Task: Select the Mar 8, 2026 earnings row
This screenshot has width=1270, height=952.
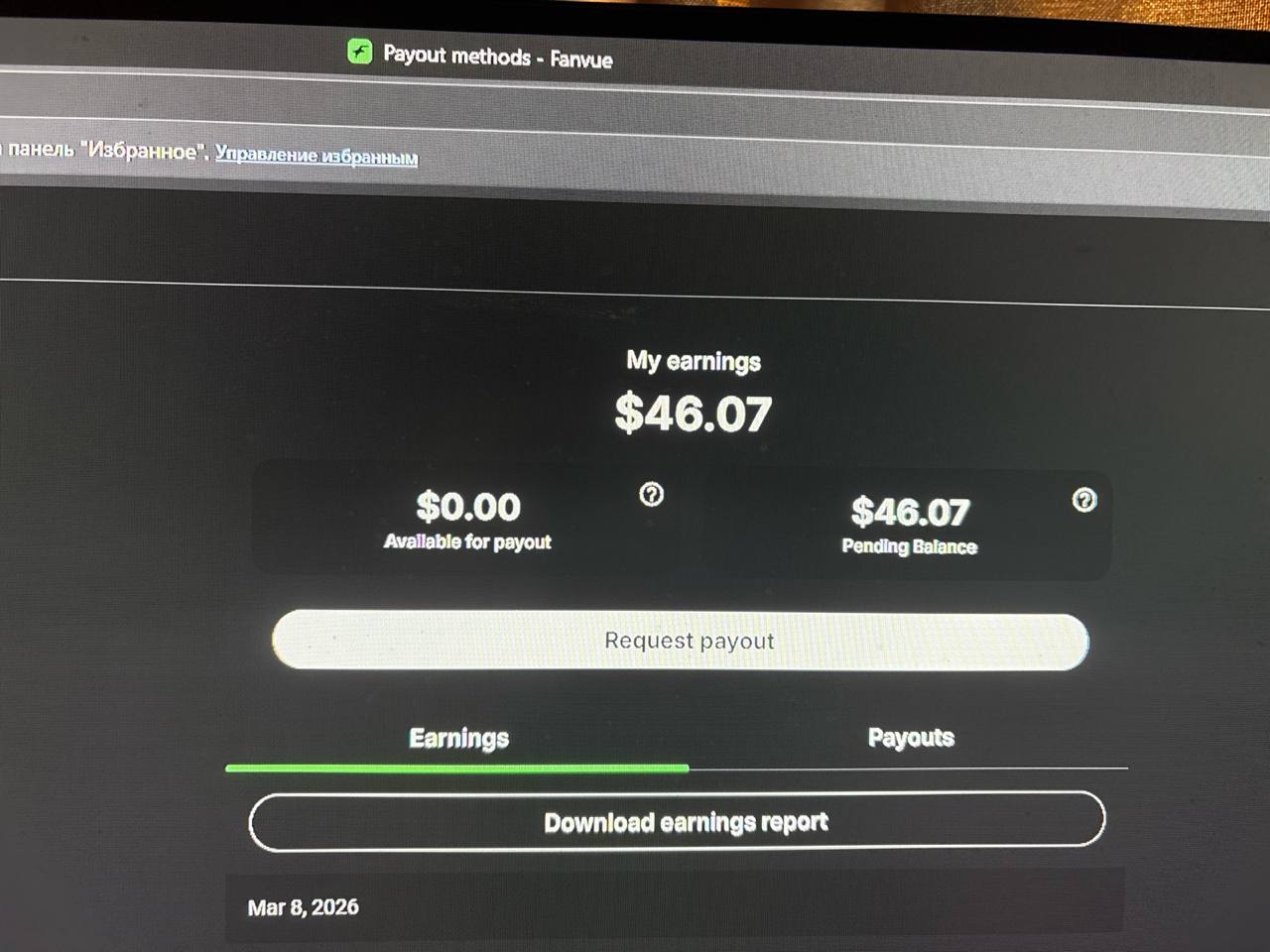Action: [x=675, y=907]
